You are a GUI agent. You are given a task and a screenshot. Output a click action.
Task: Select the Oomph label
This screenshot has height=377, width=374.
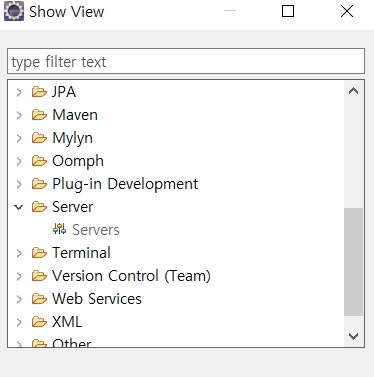(78, 161)
